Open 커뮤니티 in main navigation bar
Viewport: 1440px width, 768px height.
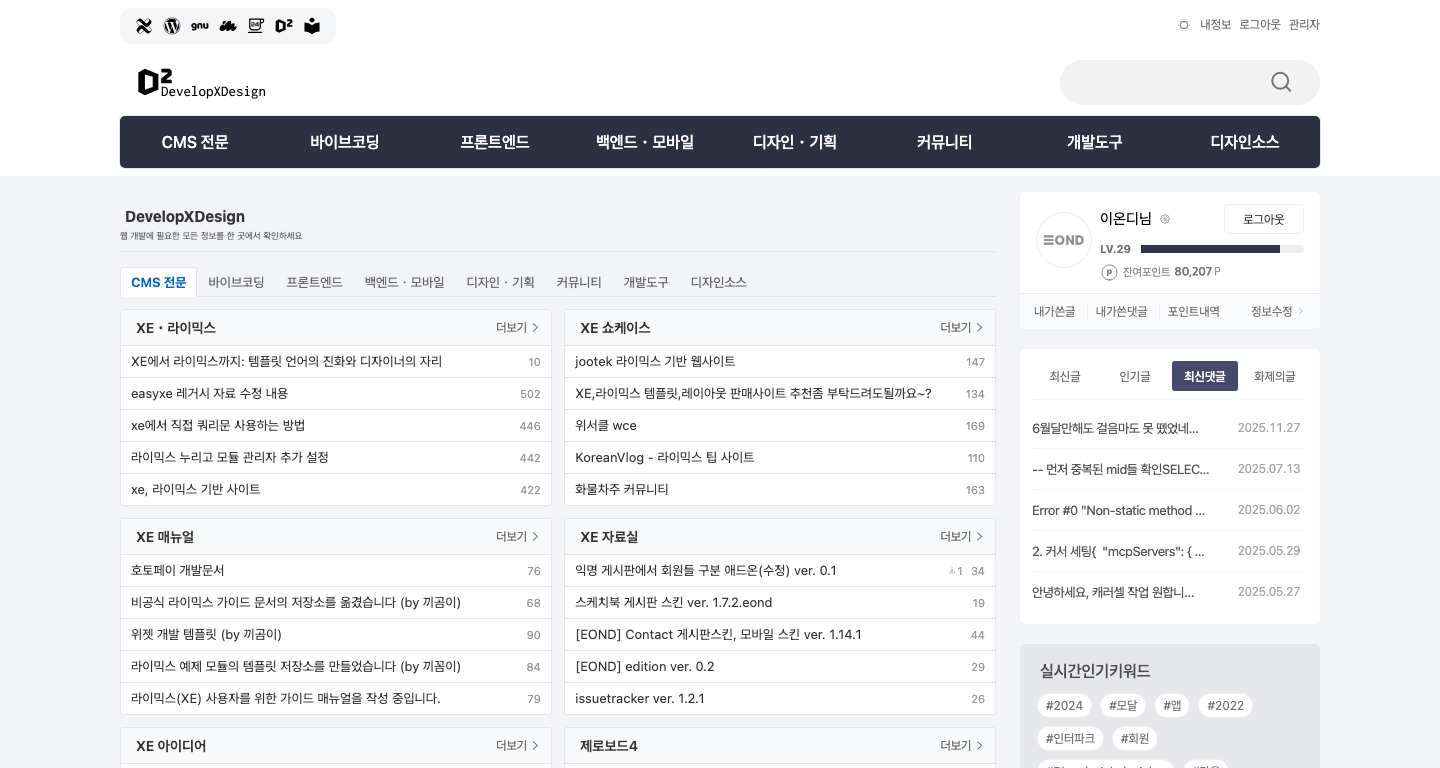pos(944,142)
